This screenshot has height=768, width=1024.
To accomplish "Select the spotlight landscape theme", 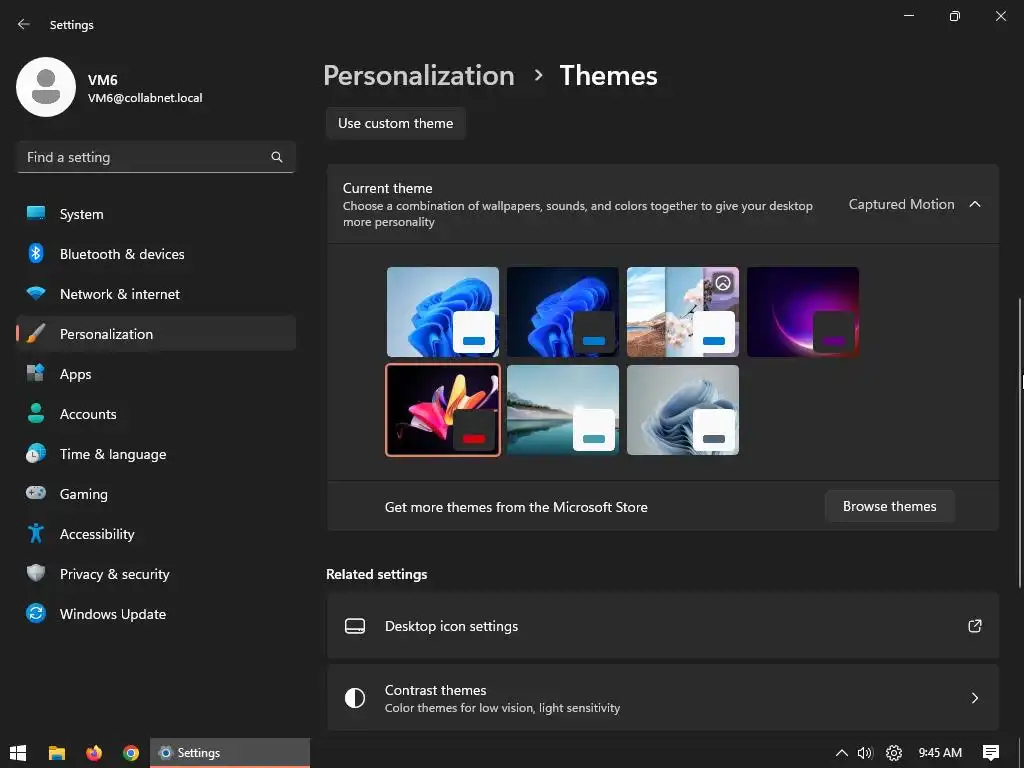I will (683, 312).
